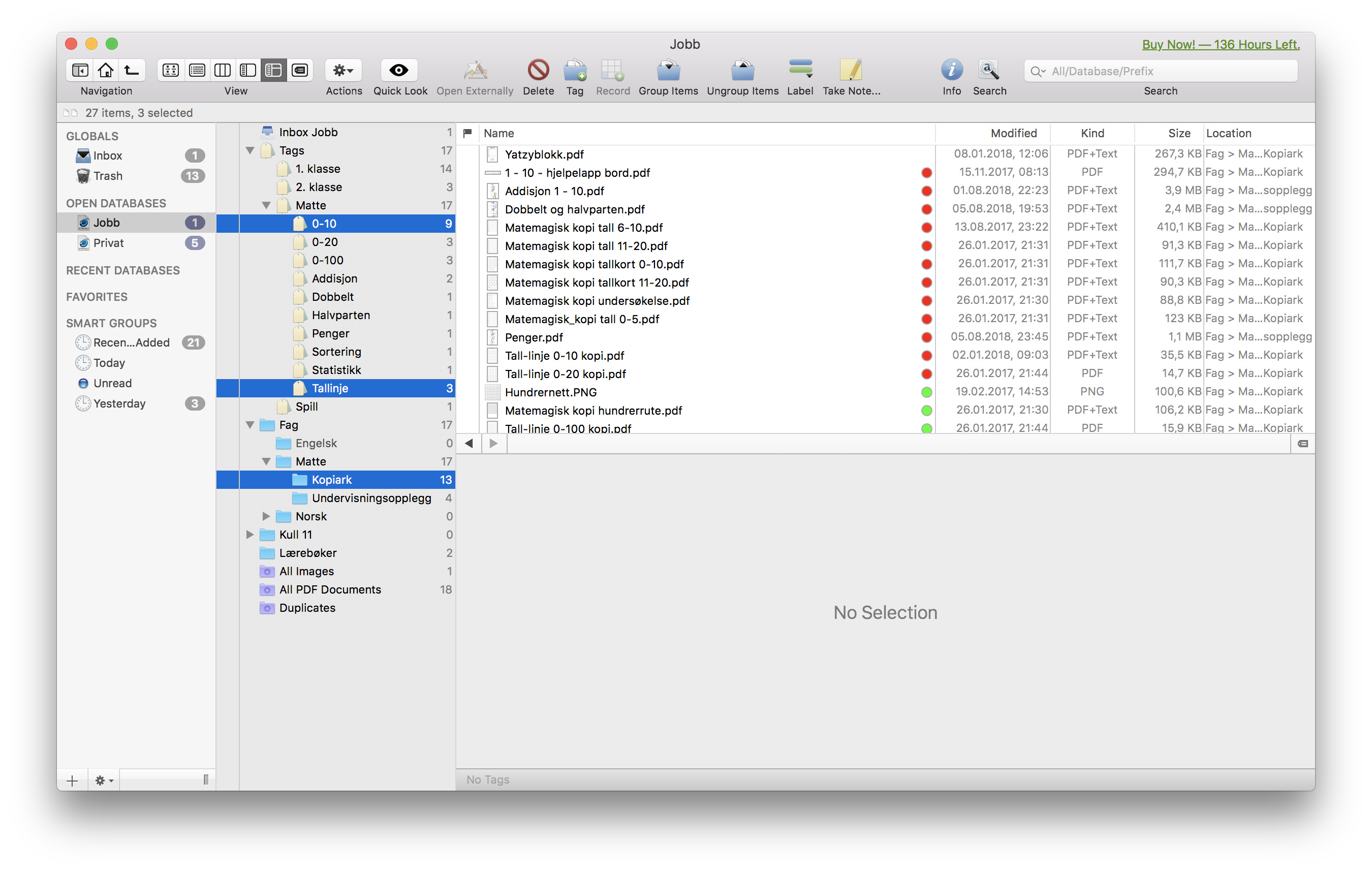Click the Tag toolbar icon
This screenshot has height=872, width=1372.
574,71
